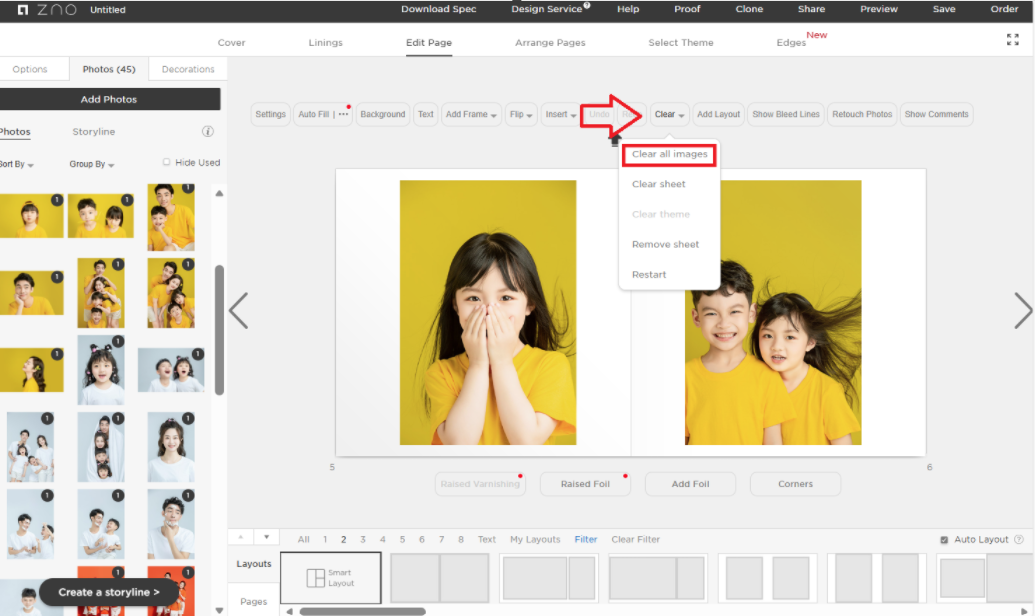
Task: Toggle the Auto Layout checkbox
Action: click(x=944, y=540)
